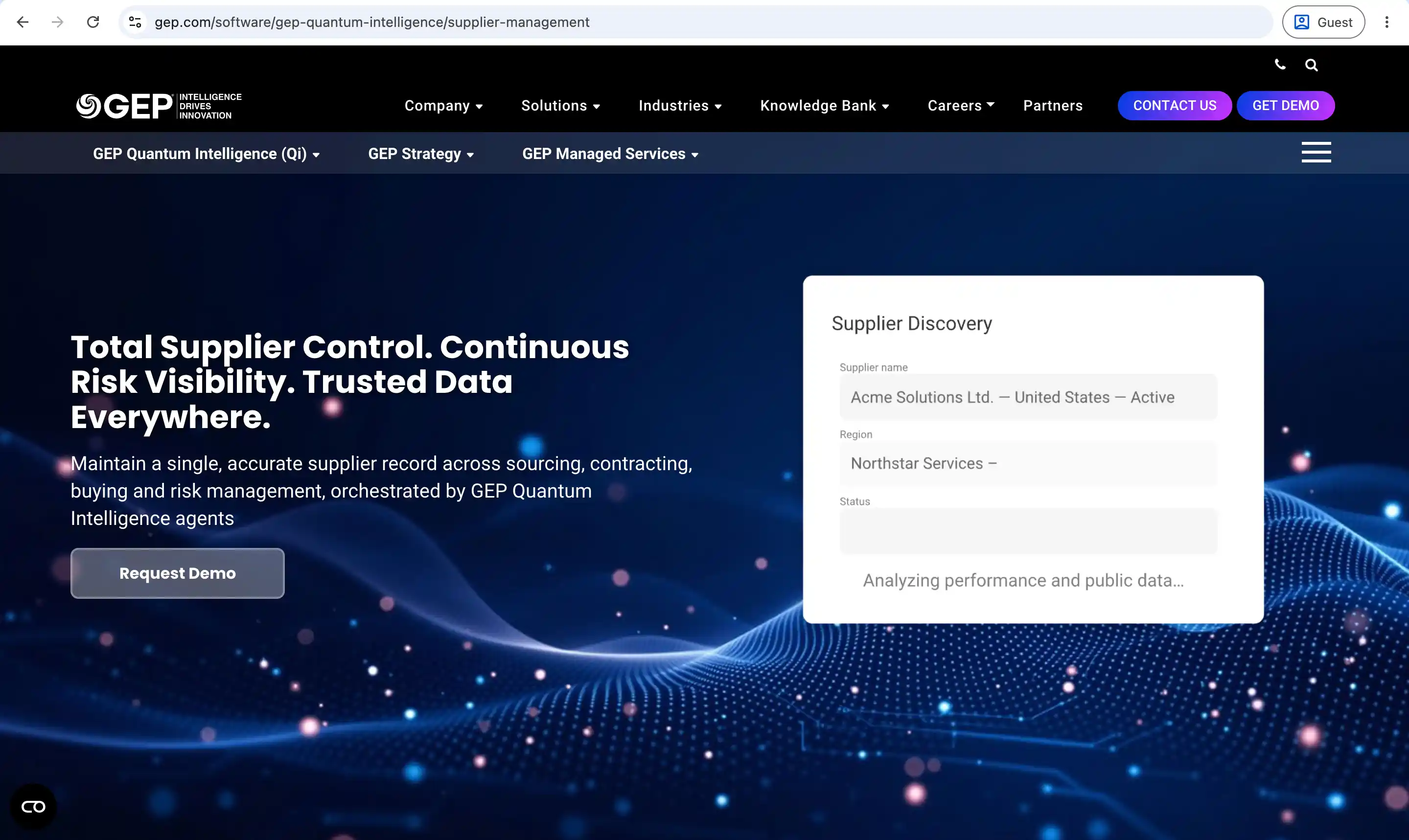The image size is (1409, 840).
Task: Expand the Careers dropdown menu
Action: coord(961,106)
